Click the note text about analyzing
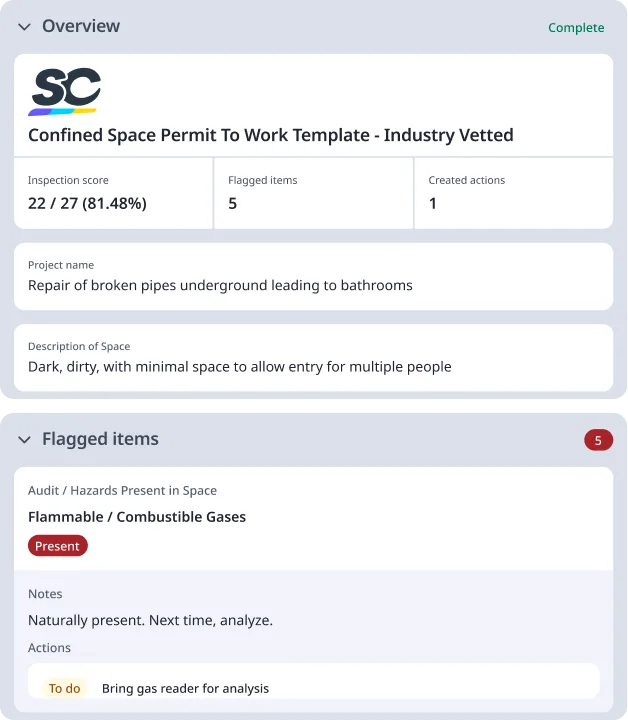This screenshot has width=628, height=720. [150, 620]
